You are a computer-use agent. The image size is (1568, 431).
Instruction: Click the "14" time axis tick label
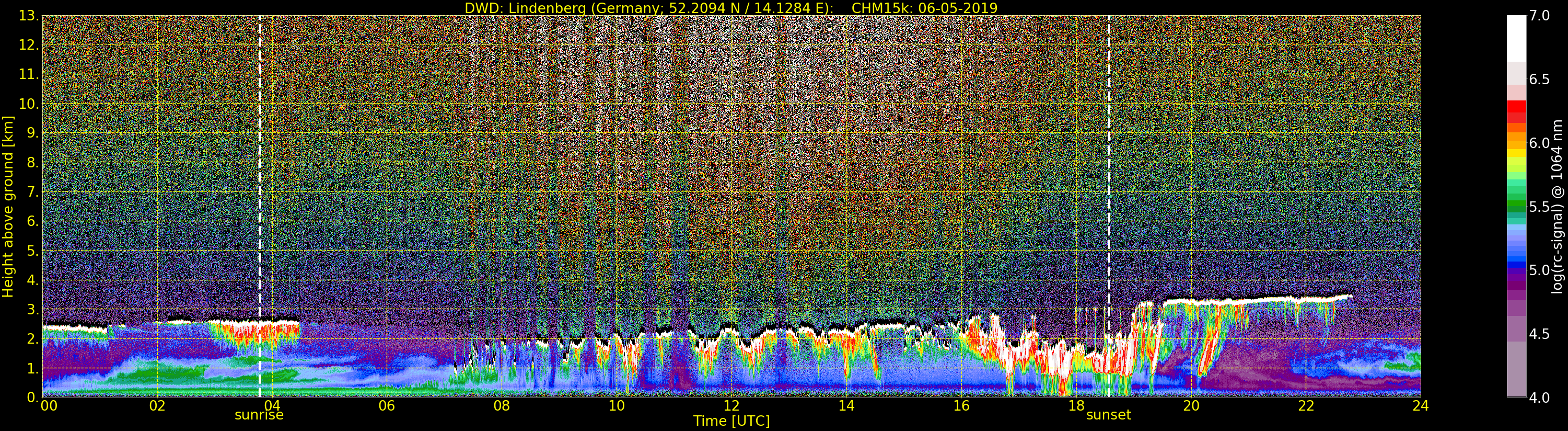click(x=846, y=406)
